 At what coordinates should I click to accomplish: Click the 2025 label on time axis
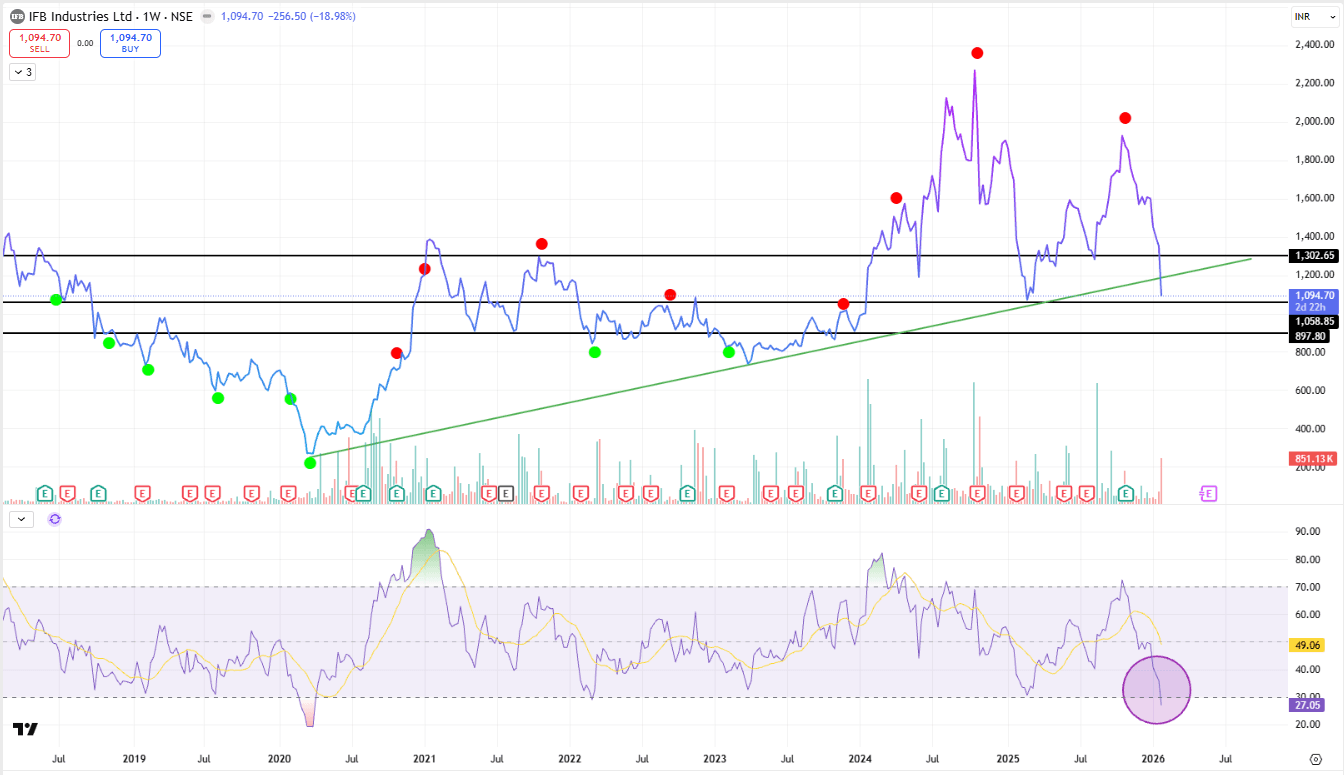point(1007,759)
